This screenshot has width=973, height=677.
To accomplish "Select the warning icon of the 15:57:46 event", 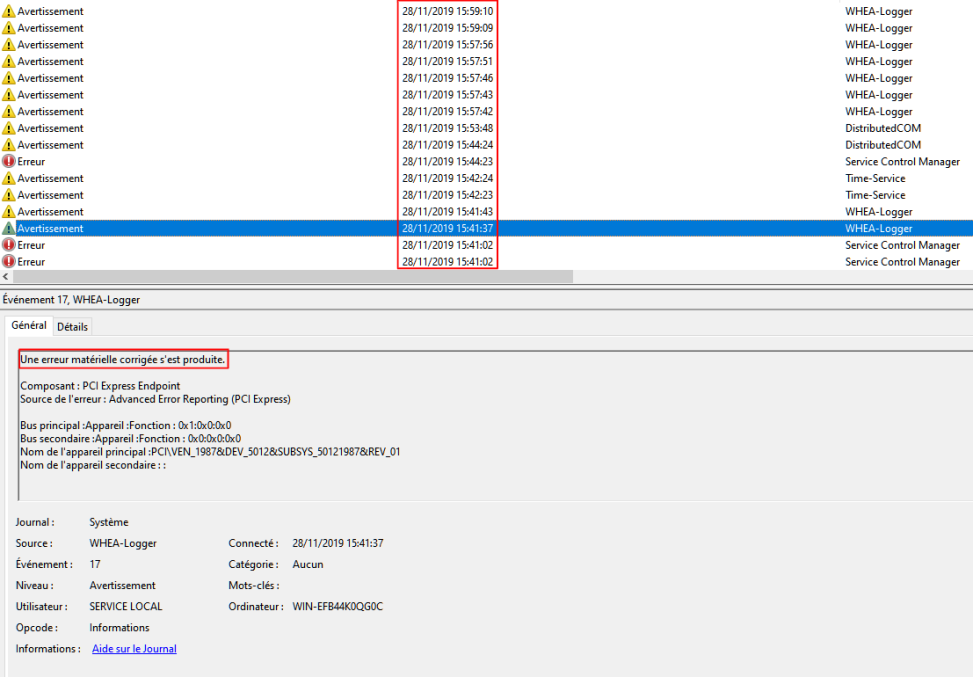I will [9, 78].
